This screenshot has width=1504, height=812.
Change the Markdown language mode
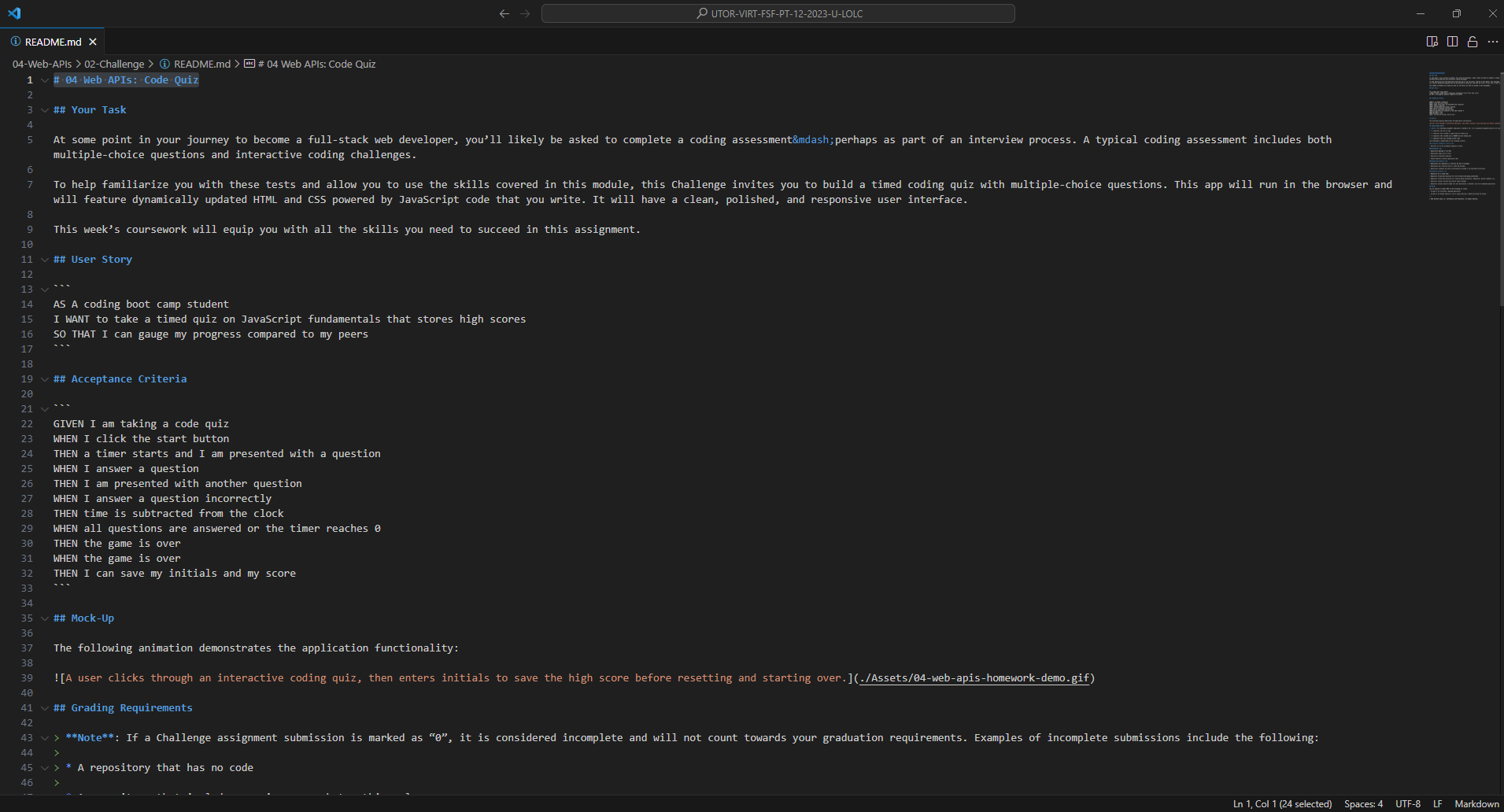tap(1476, 803)
